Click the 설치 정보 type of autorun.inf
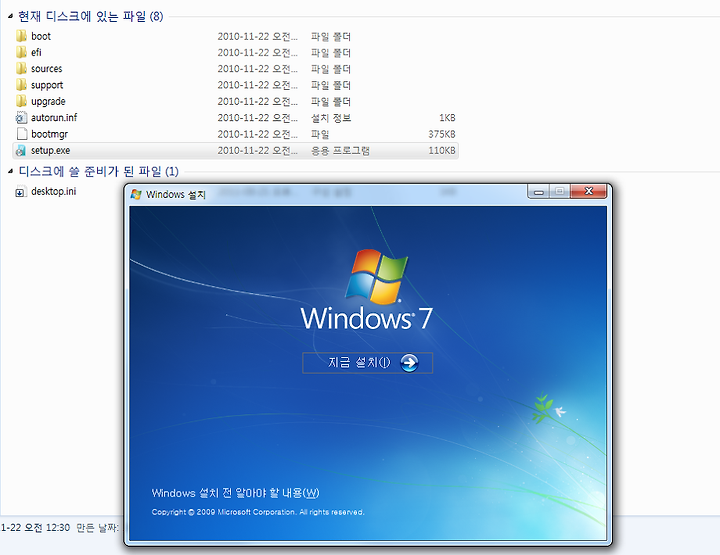This screenshot has width=720, height=555. (x=331, y=118)
